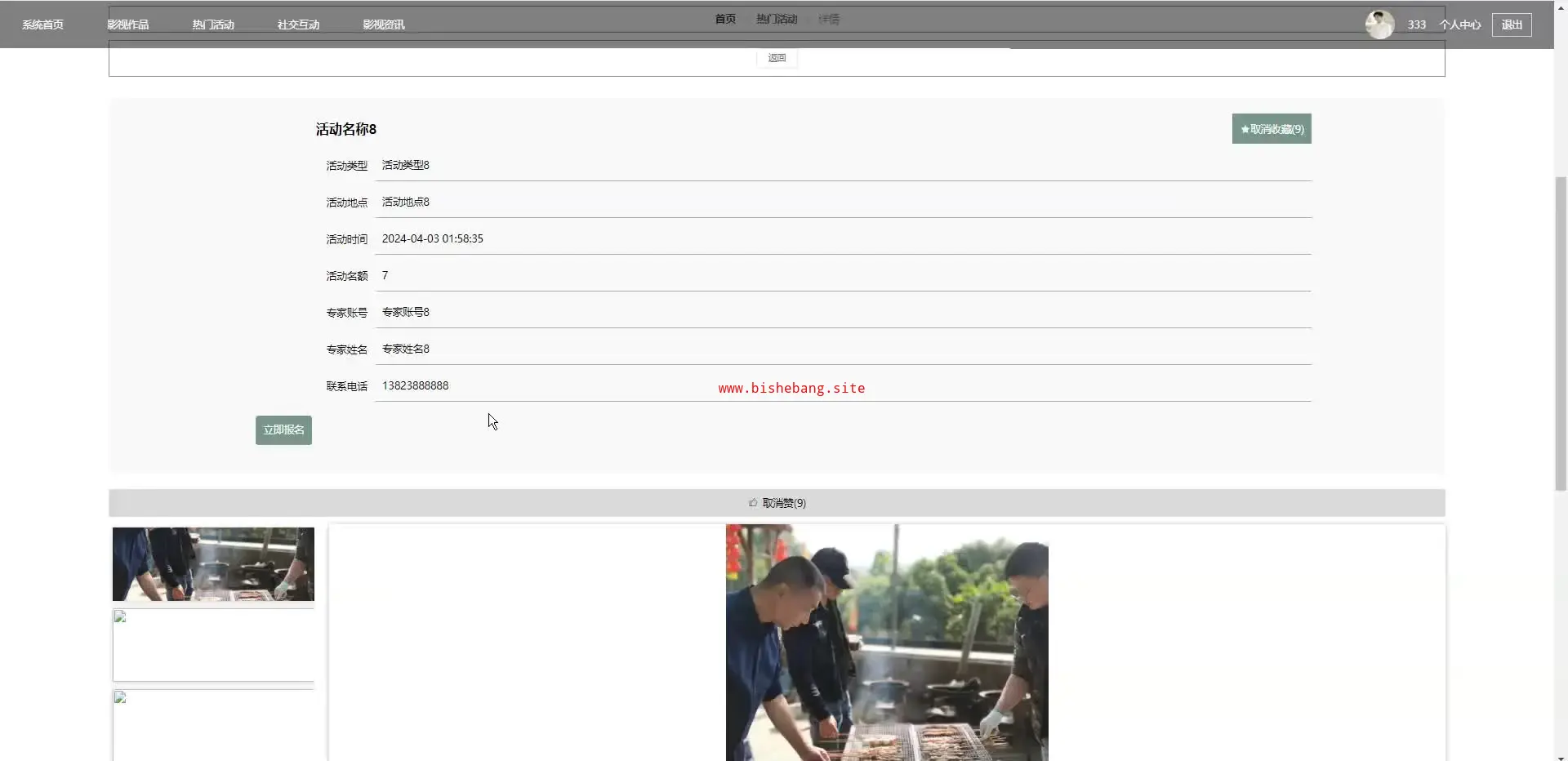Click the 详情 breadcrumb item

(829, 19)
